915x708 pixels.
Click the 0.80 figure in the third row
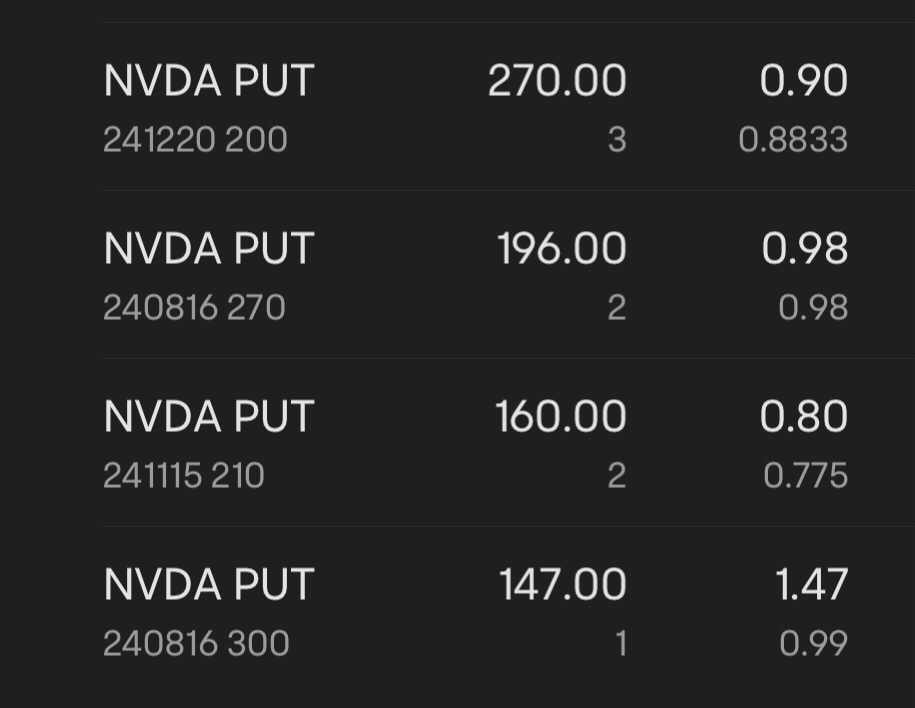click(805, 416)
